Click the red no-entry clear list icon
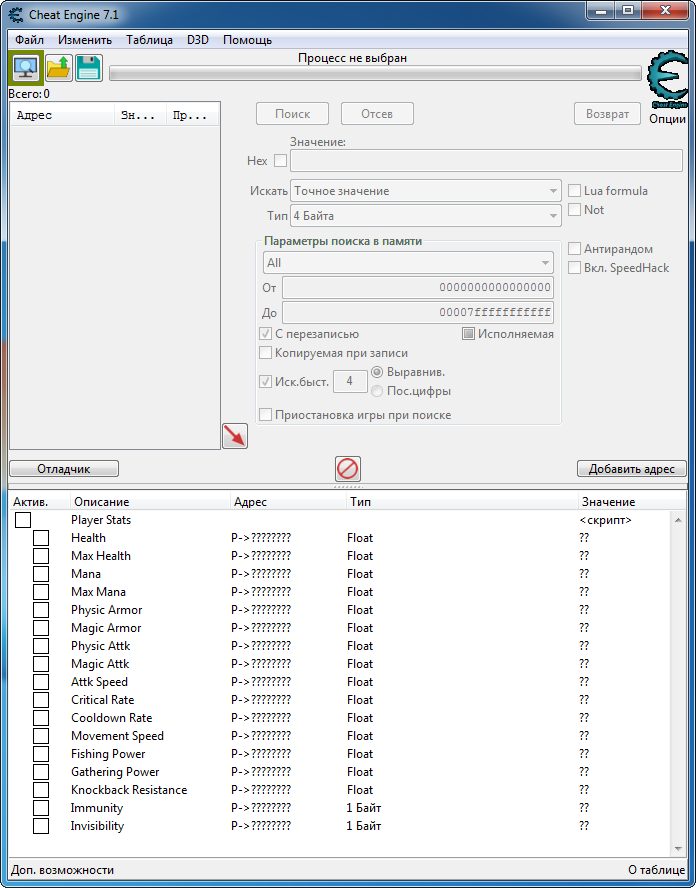 (x=347, y=469)
